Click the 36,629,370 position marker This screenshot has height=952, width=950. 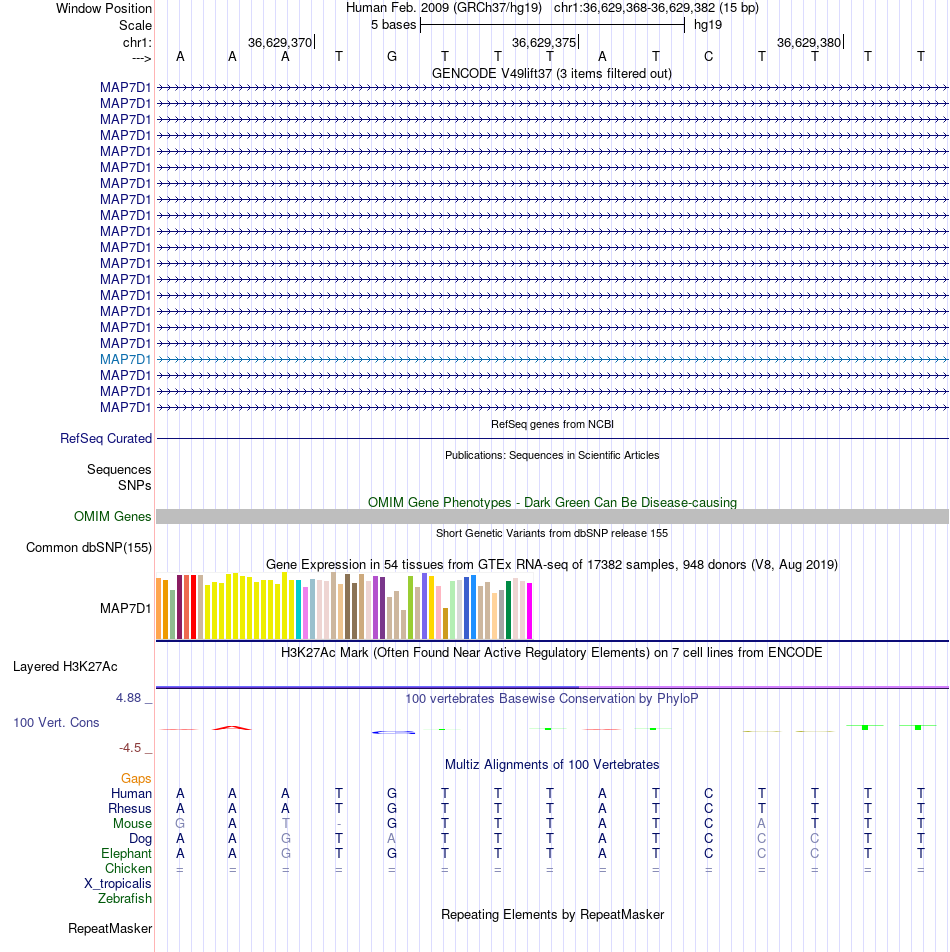(280, 42)
